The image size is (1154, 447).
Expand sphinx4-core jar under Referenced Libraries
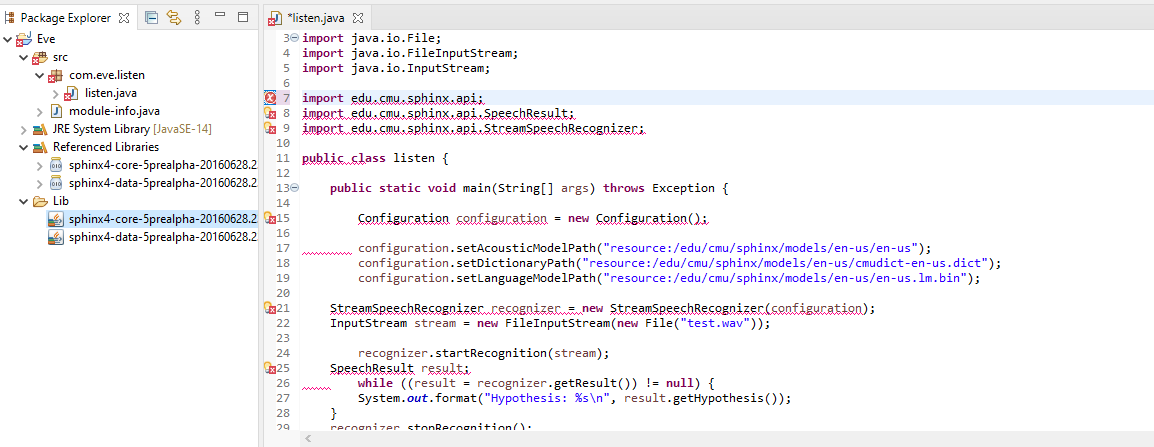(40, 165)
